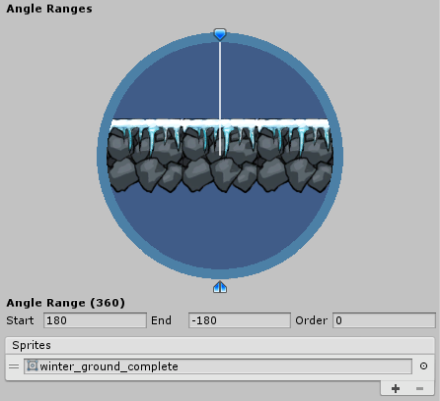Viewport: 440px width, 401px height.
Task: Click the Order field showing 0
Action: 384,320
